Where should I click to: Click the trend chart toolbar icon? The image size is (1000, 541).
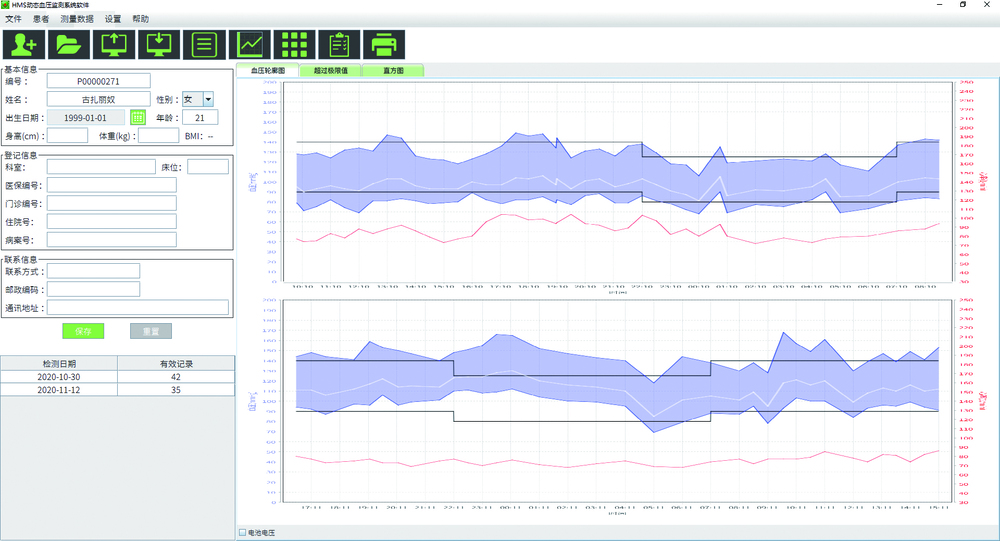[x=250, y=45]
